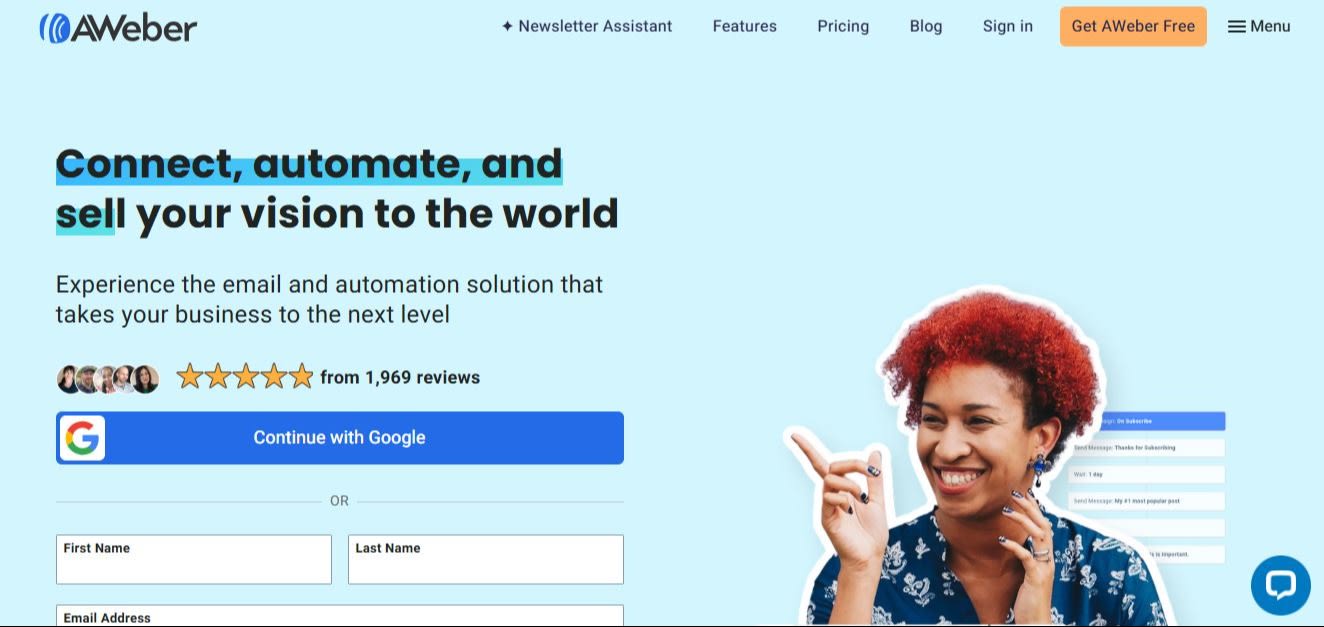The width and height of the screenshot is (1324, 627).
Task: Open the Newsletter Assistant link
Action: click(x=594, y=26)
